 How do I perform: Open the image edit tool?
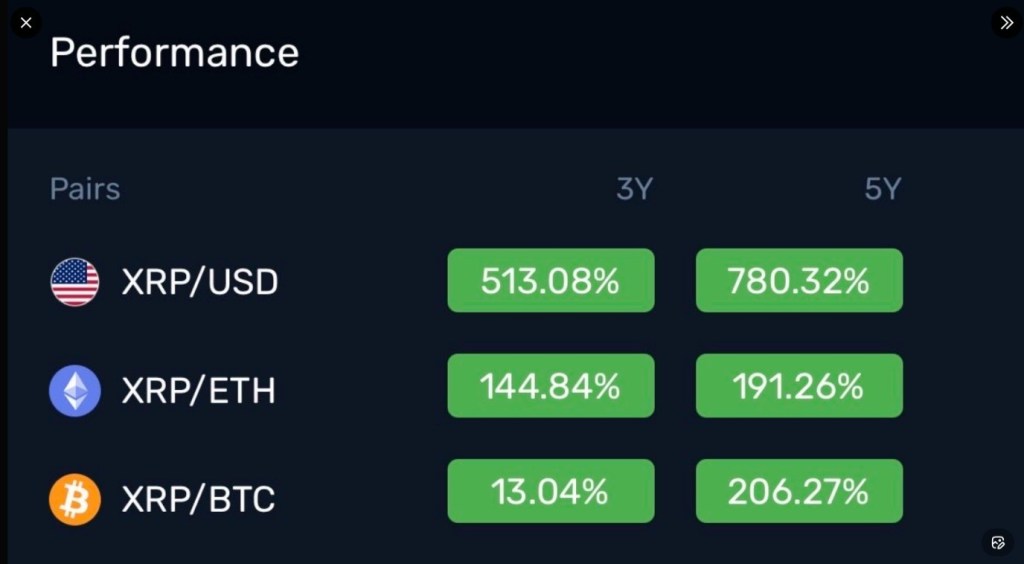(998, 542)
